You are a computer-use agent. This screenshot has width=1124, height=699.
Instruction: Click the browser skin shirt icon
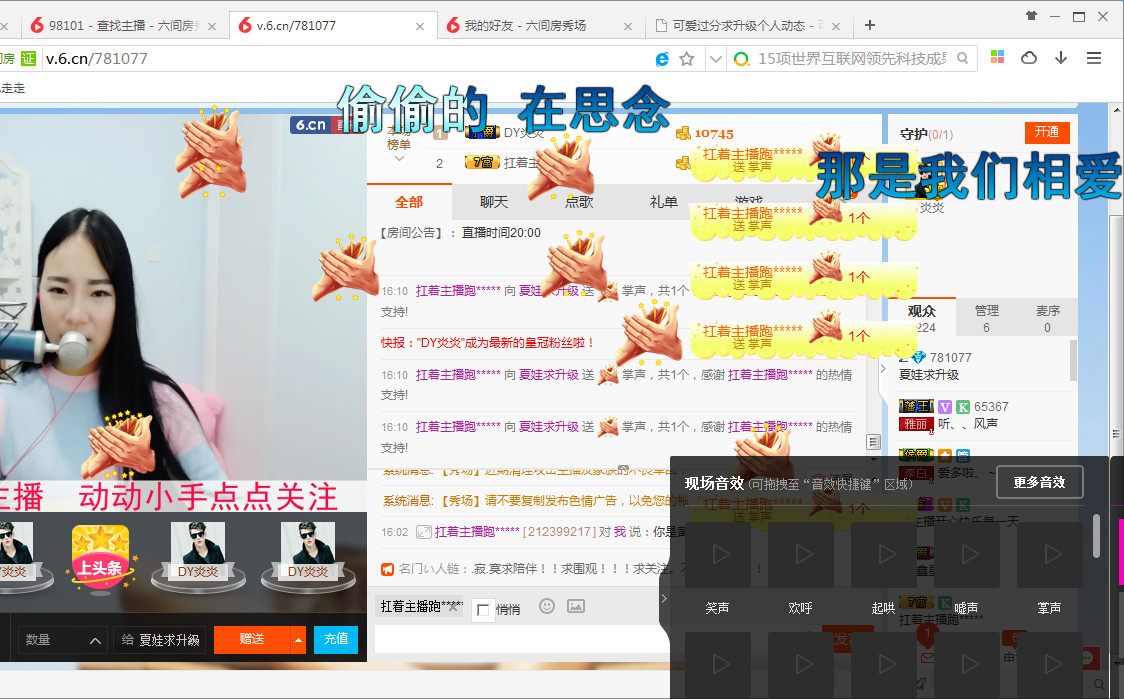[1031, 16]
